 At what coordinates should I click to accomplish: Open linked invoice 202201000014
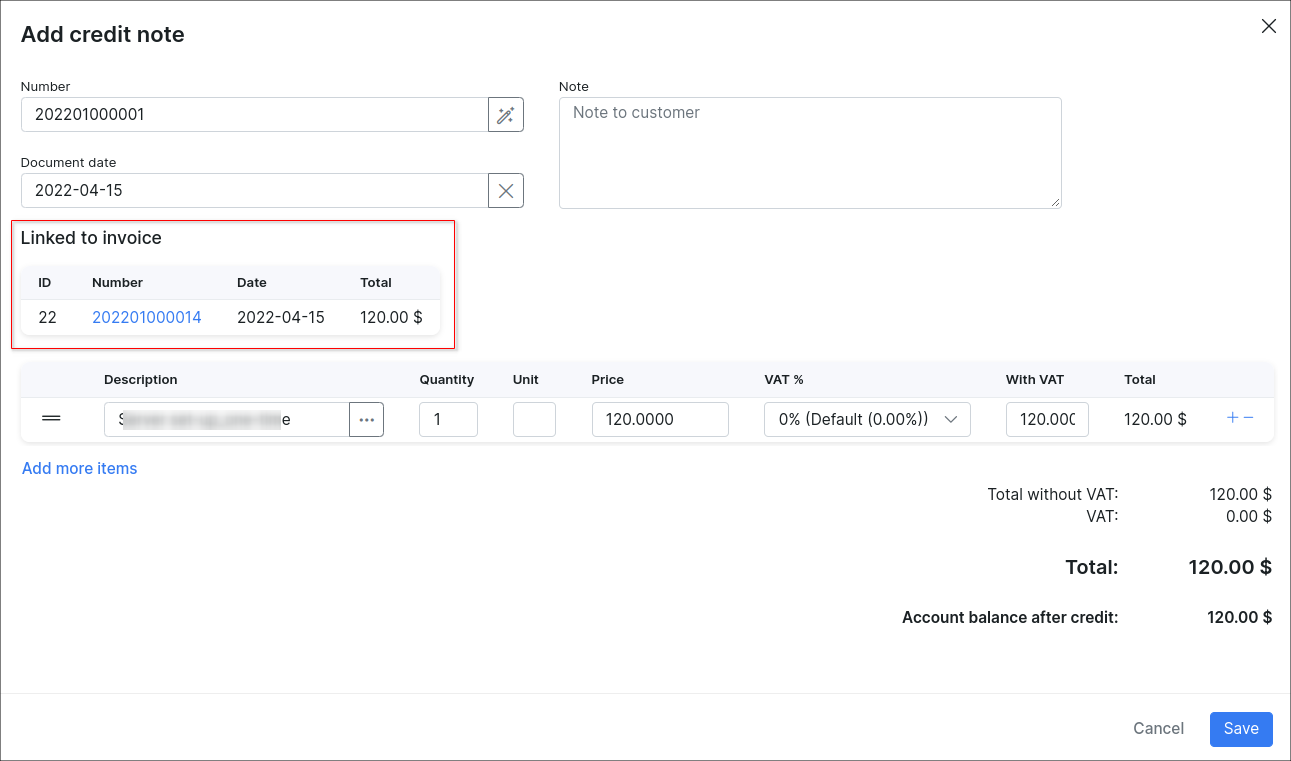coord(147,317)
